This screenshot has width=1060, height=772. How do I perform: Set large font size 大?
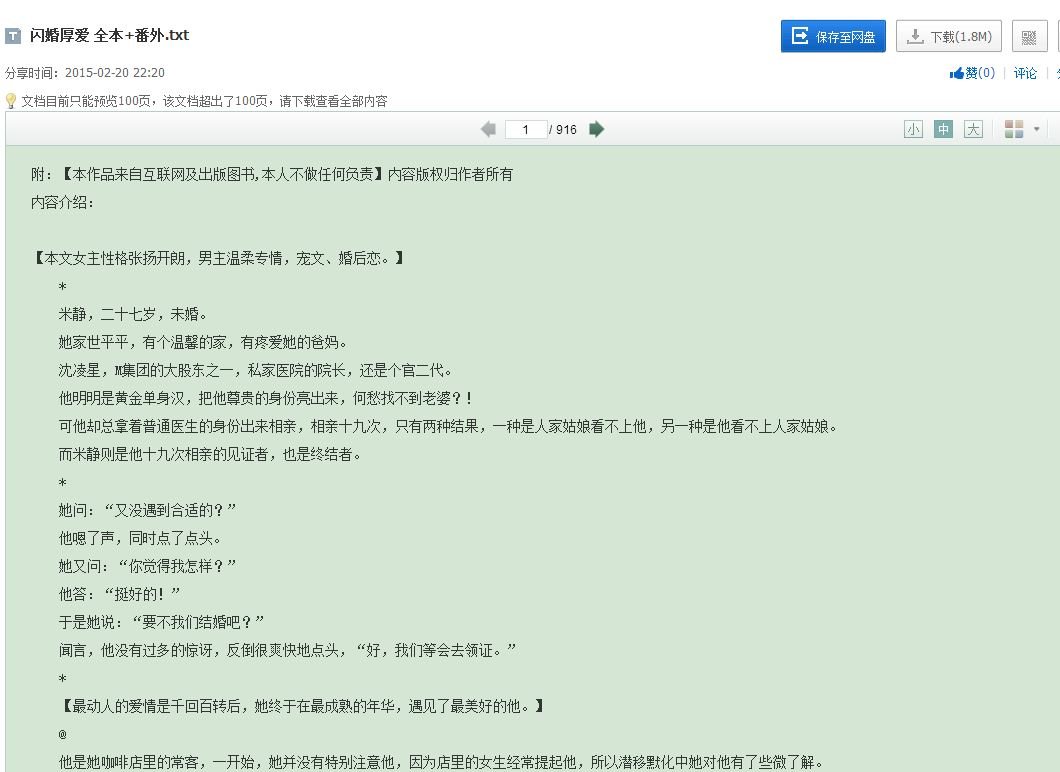tap(973, 129)
